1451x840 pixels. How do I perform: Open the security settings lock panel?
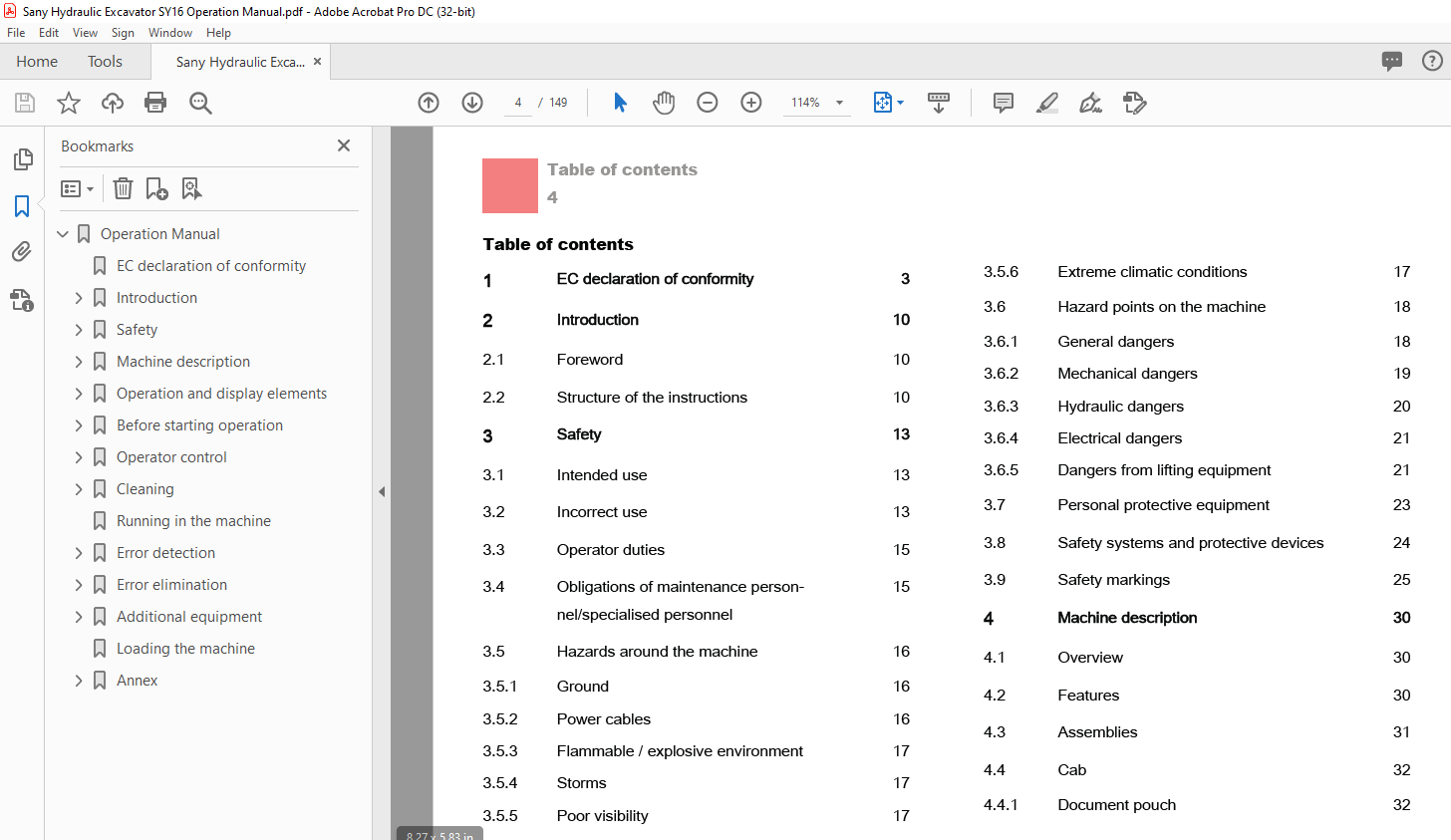[22, 299]
